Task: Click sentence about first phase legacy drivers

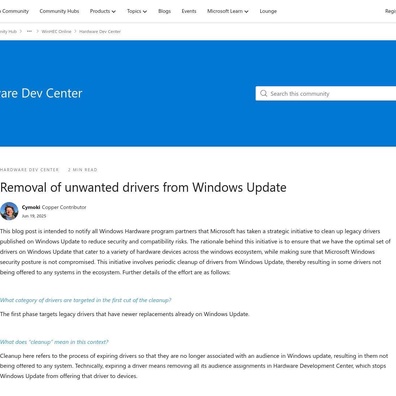Action: pyautogui.click(x=125, y=314)
